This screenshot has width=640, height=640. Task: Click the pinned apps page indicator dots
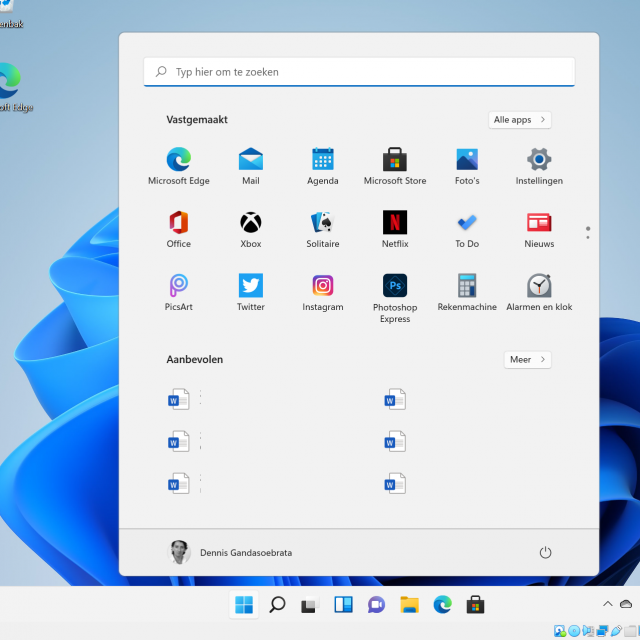[x=588, y=233]
